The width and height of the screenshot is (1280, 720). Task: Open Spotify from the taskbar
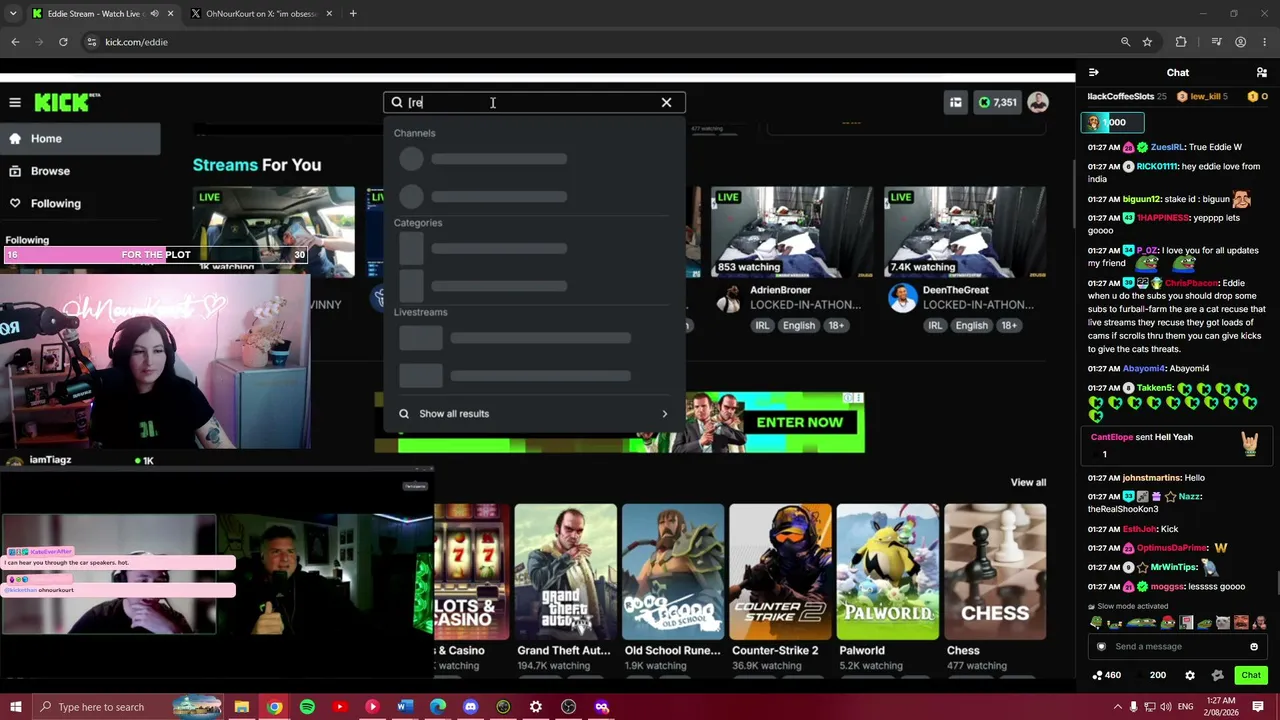(307, 707)
